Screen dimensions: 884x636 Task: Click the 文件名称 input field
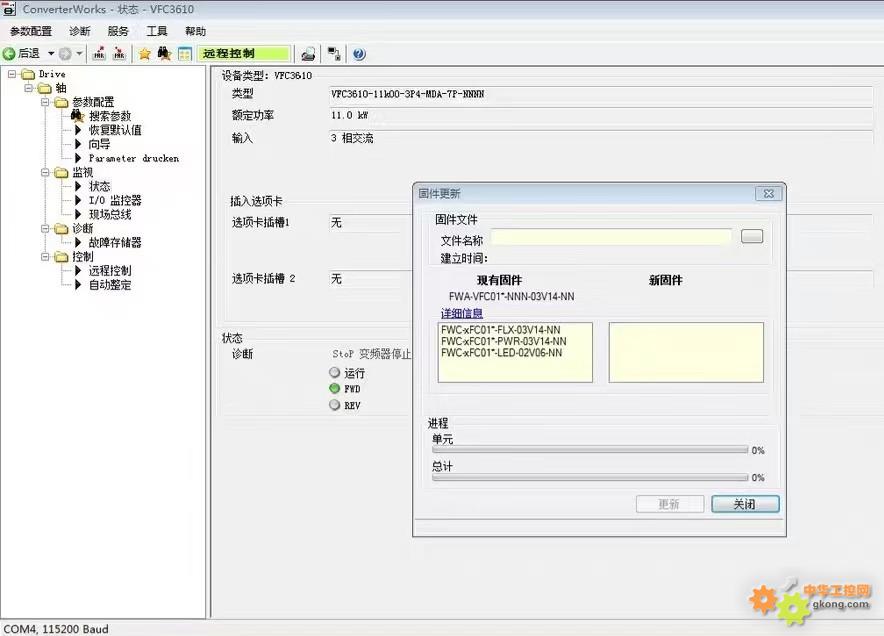[x=611, y=237]
